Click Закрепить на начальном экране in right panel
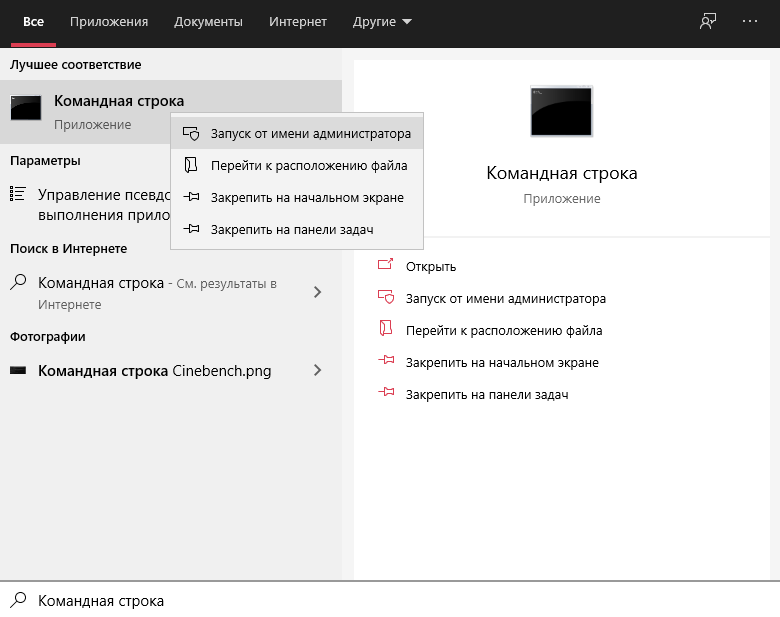 point(502,363)
